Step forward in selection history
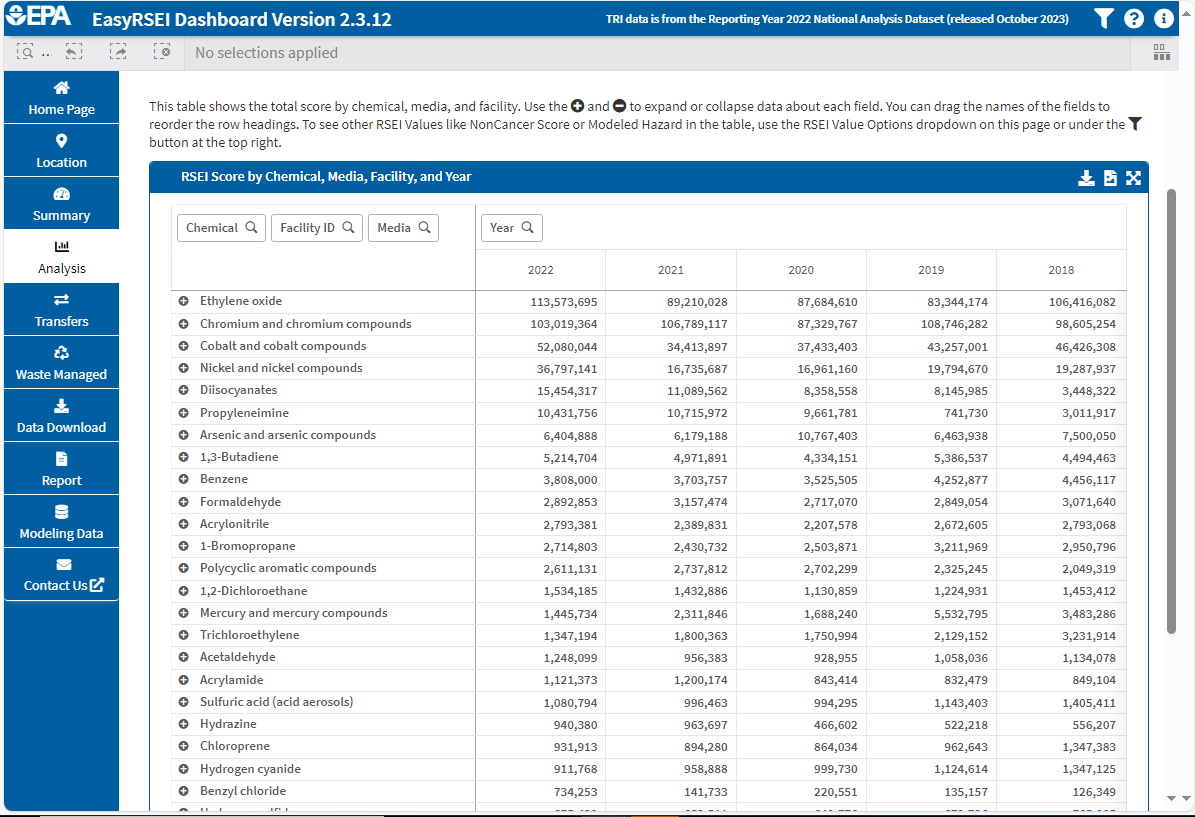The height and width of the screenshot is (817, 1195). click(x=118, y=52)
